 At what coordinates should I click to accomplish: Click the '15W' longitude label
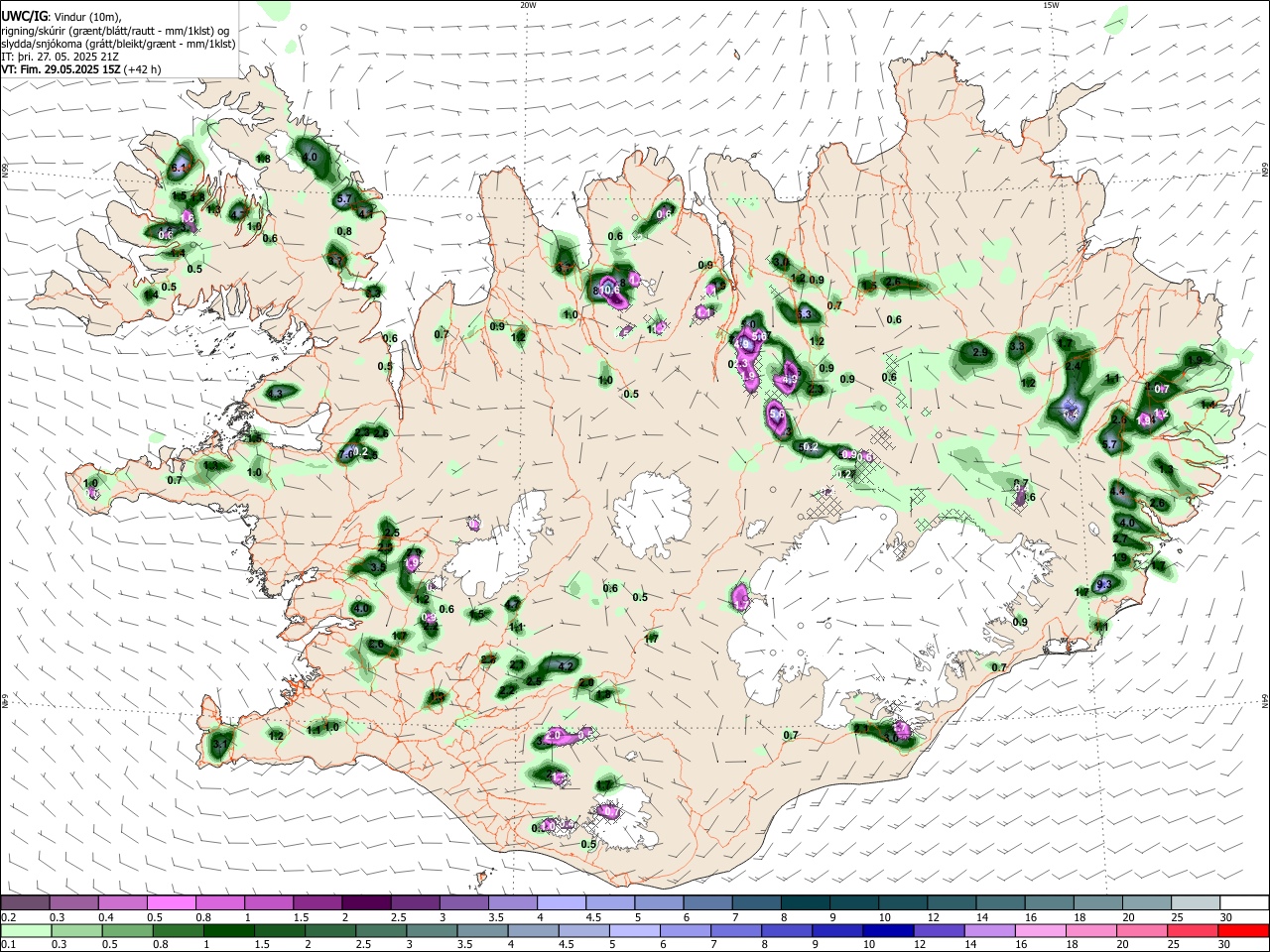coord(1051,5)
